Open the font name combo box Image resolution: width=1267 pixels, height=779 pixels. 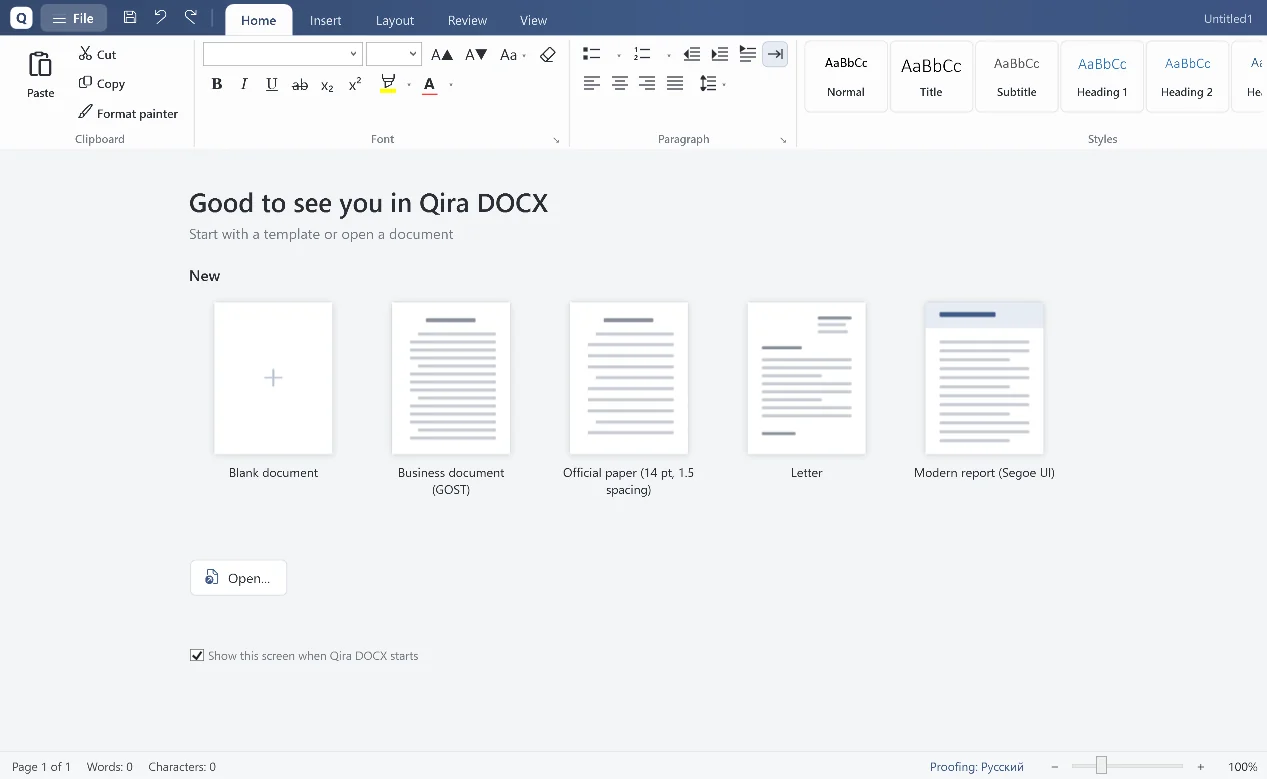pos(282,54)
